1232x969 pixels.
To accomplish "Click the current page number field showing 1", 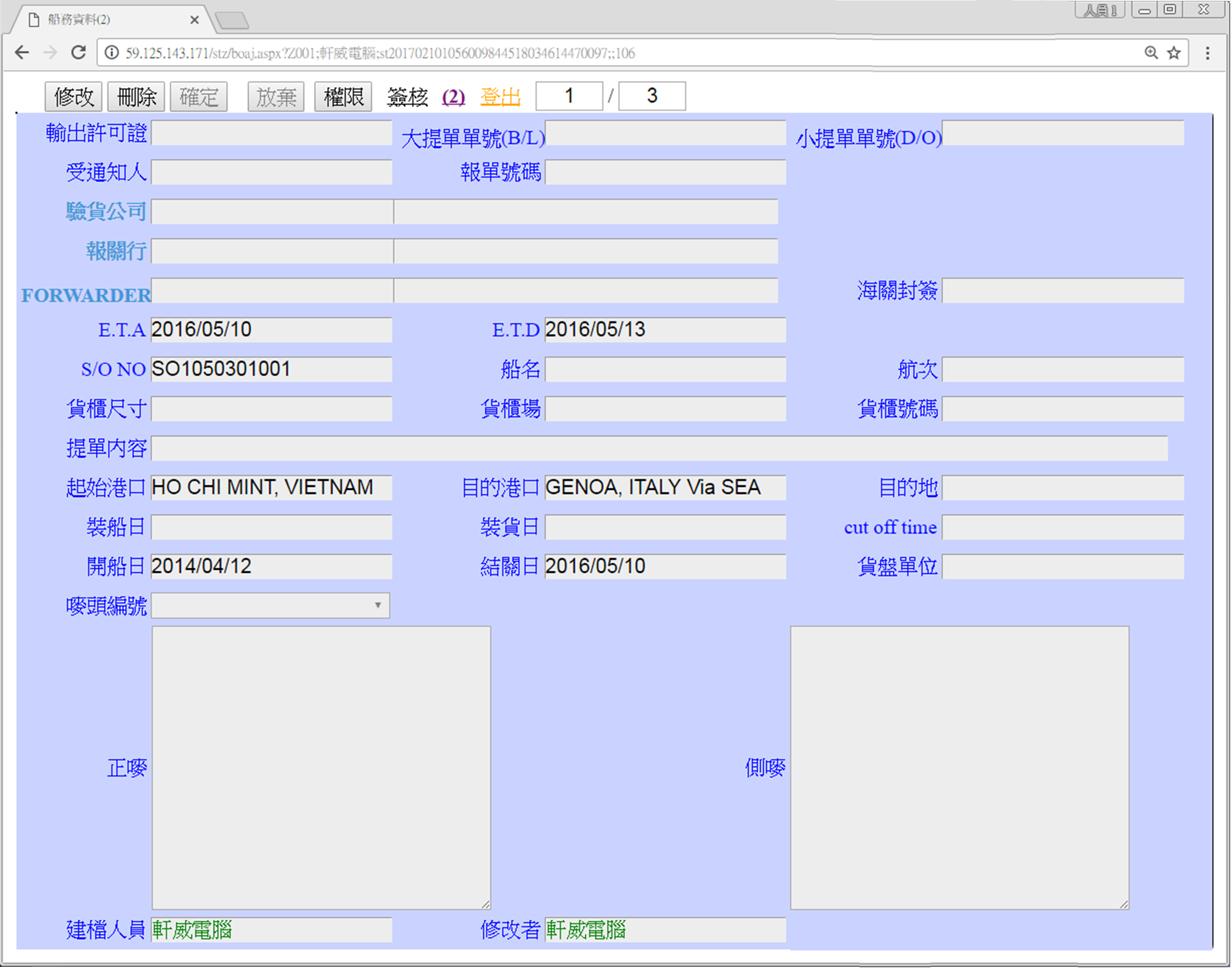I will point(570,96).
